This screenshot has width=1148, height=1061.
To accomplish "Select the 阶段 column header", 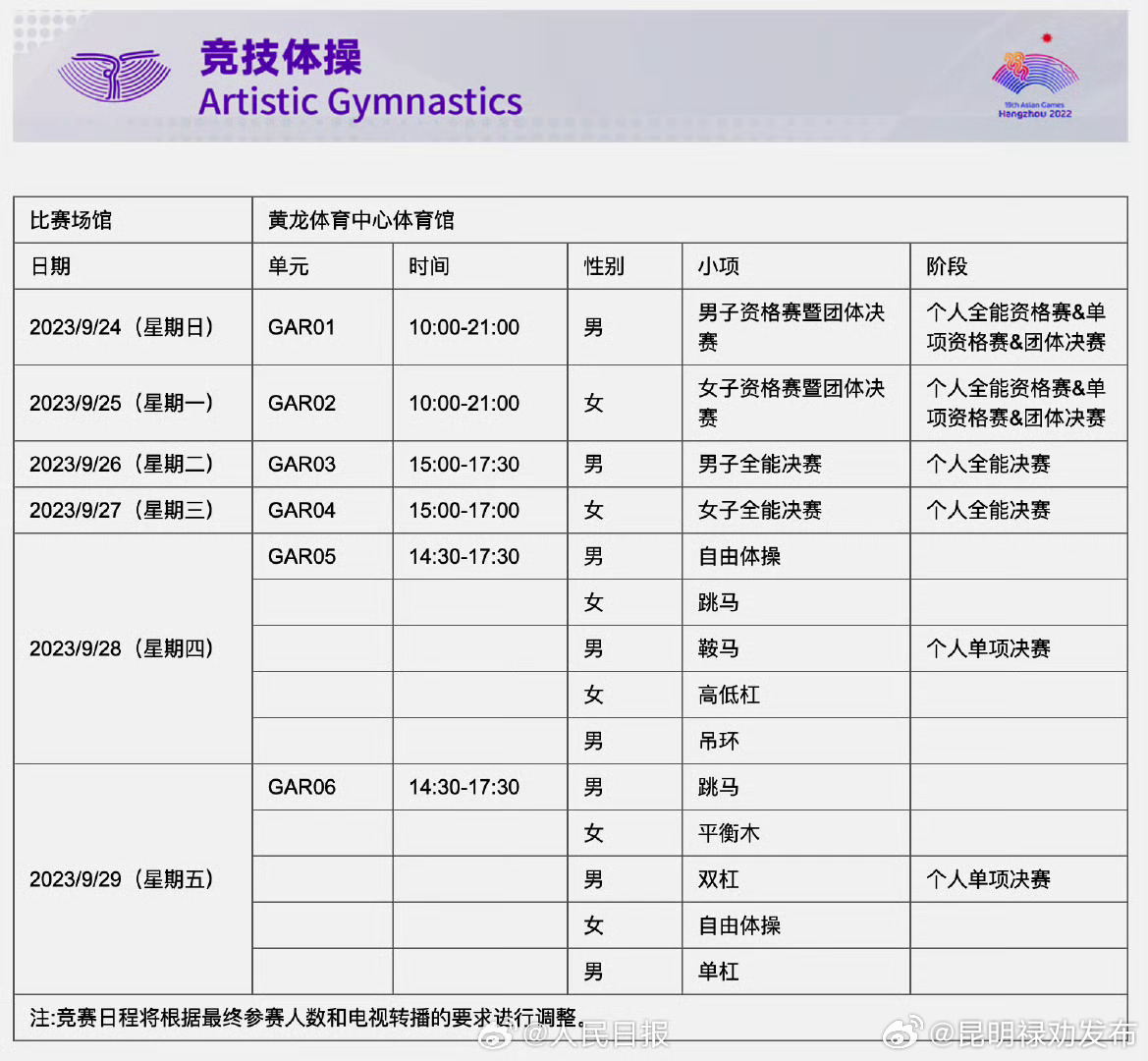I will [938, 265].
